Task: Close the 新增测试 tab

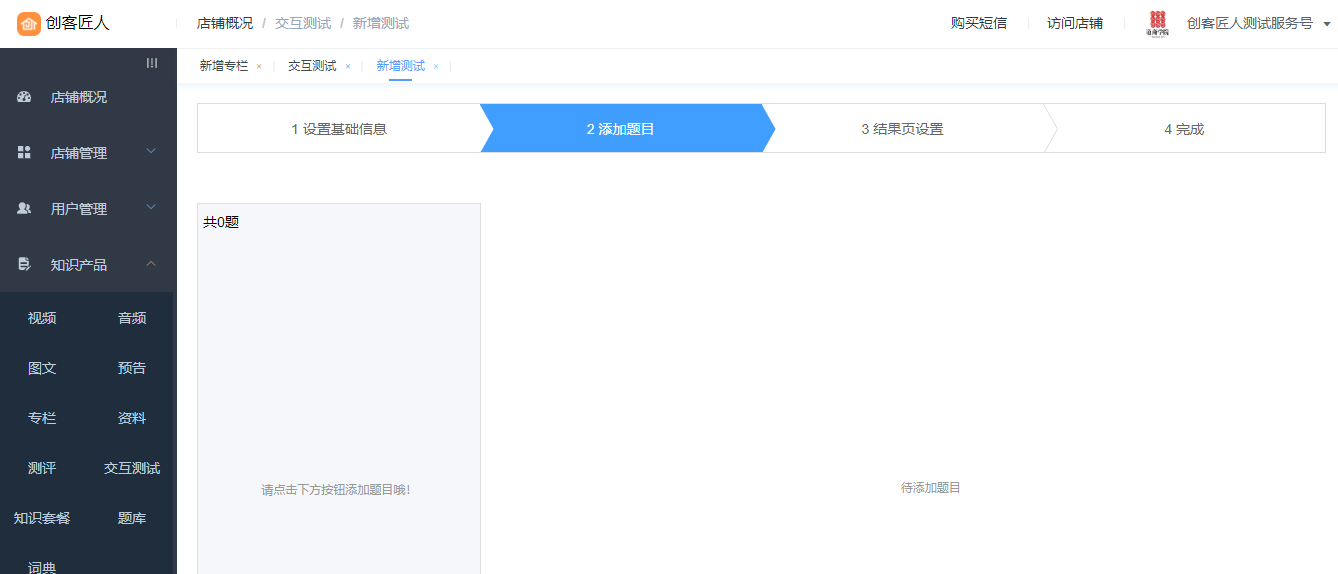Action: [436, 67]
